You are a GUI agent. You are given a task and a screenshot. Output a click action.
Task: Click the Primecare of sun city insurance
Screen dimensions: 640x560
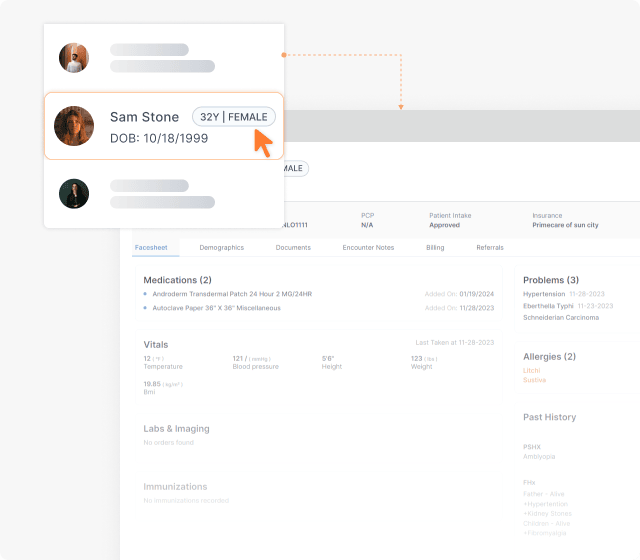point(565,225)
